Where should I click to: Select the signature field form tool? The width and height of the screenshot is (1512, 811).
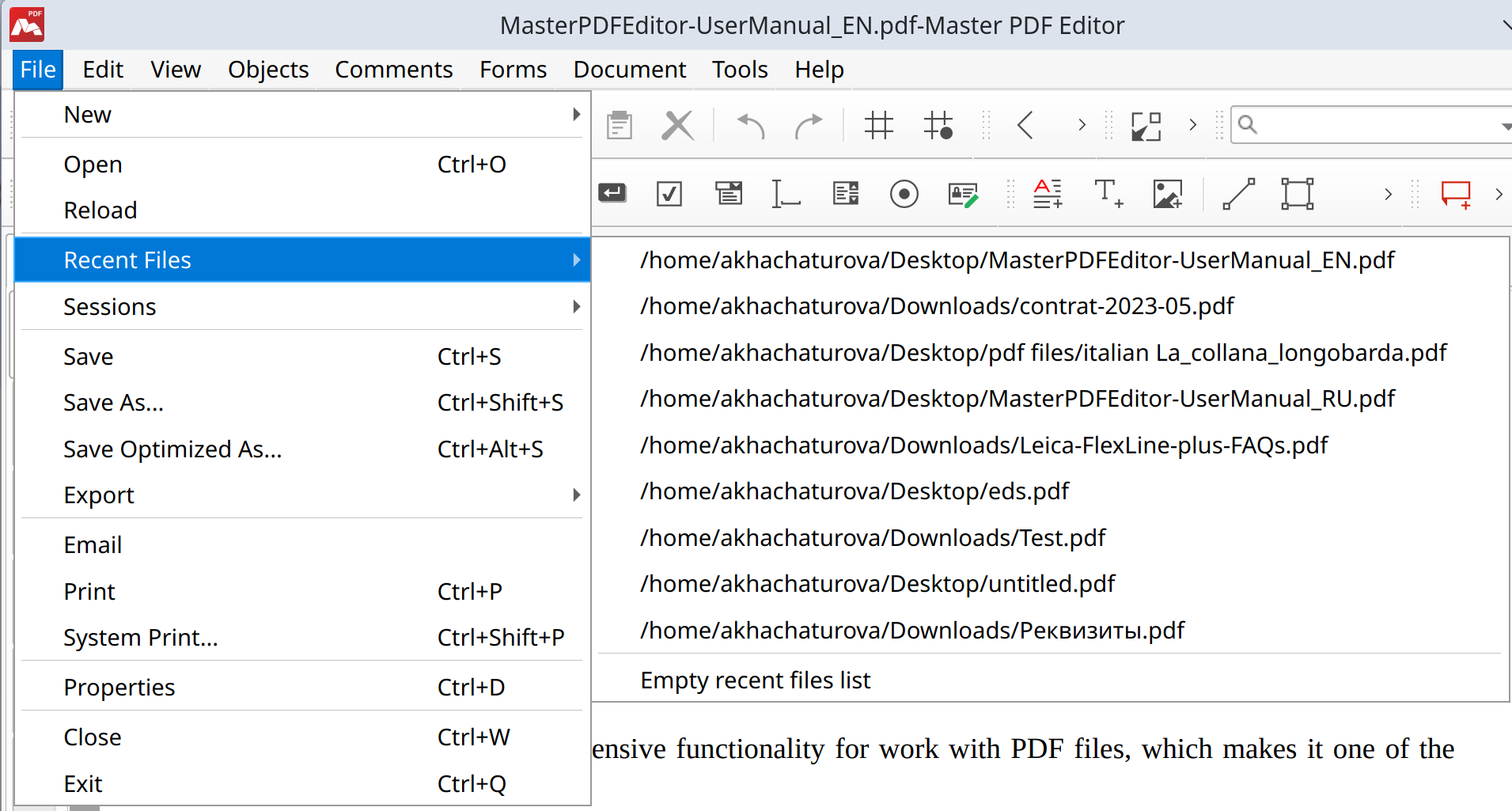pos(963,194)
